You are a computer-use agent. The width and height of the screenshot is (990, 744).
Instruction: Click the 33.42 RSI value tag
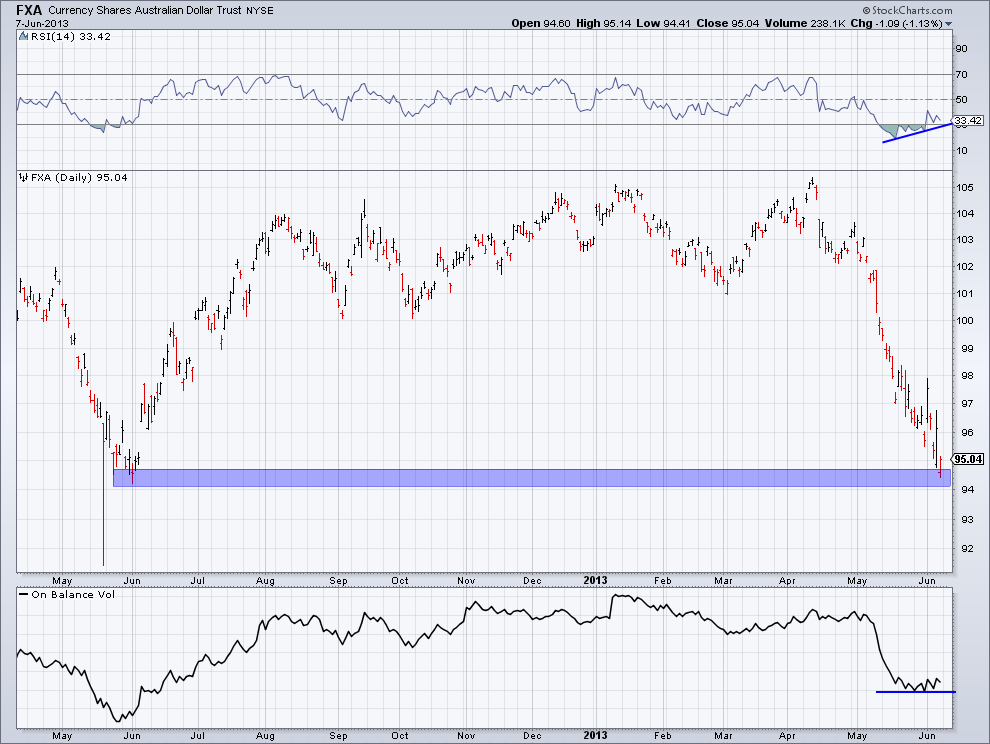tap(967, 120)
